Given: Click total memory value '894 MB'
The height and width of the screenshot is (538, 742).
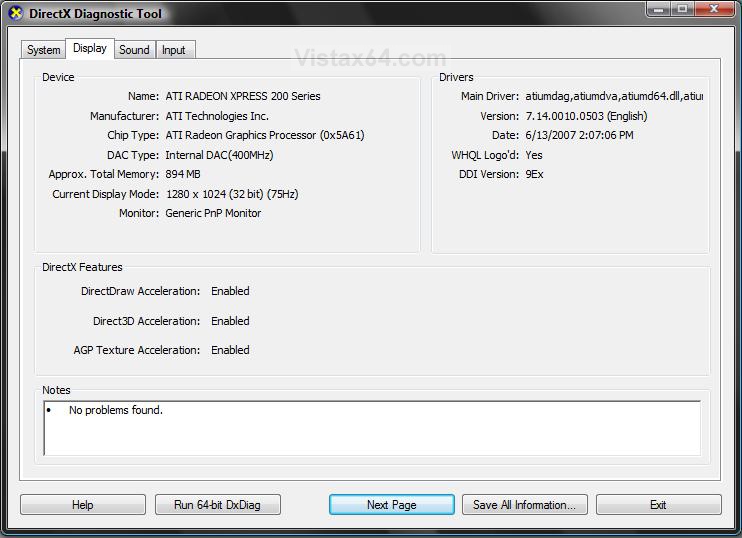Looking at the screenshot, I should click(x=183, y=174).
